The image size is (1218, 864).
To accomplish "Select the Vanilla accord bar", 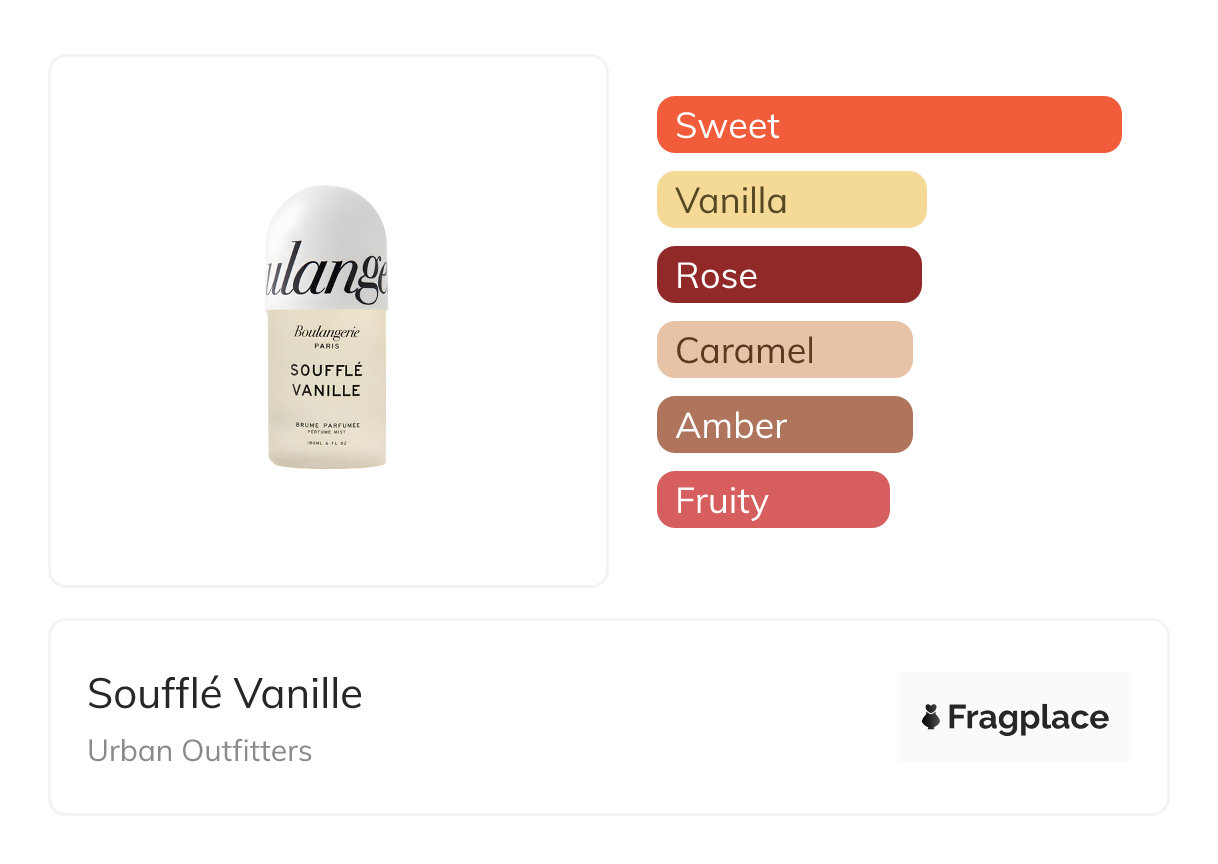I will (791, 200).
